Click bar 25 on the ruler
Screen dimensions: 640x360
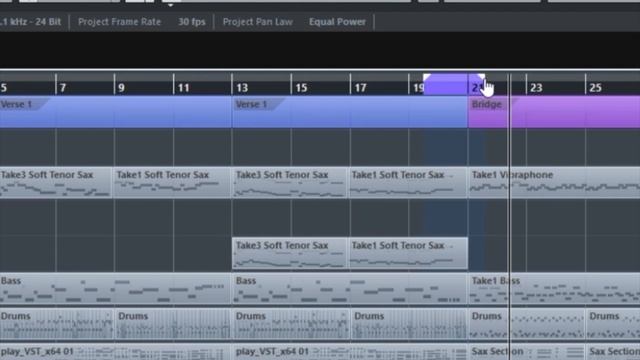pyautogui.click(x=596, y=88)
